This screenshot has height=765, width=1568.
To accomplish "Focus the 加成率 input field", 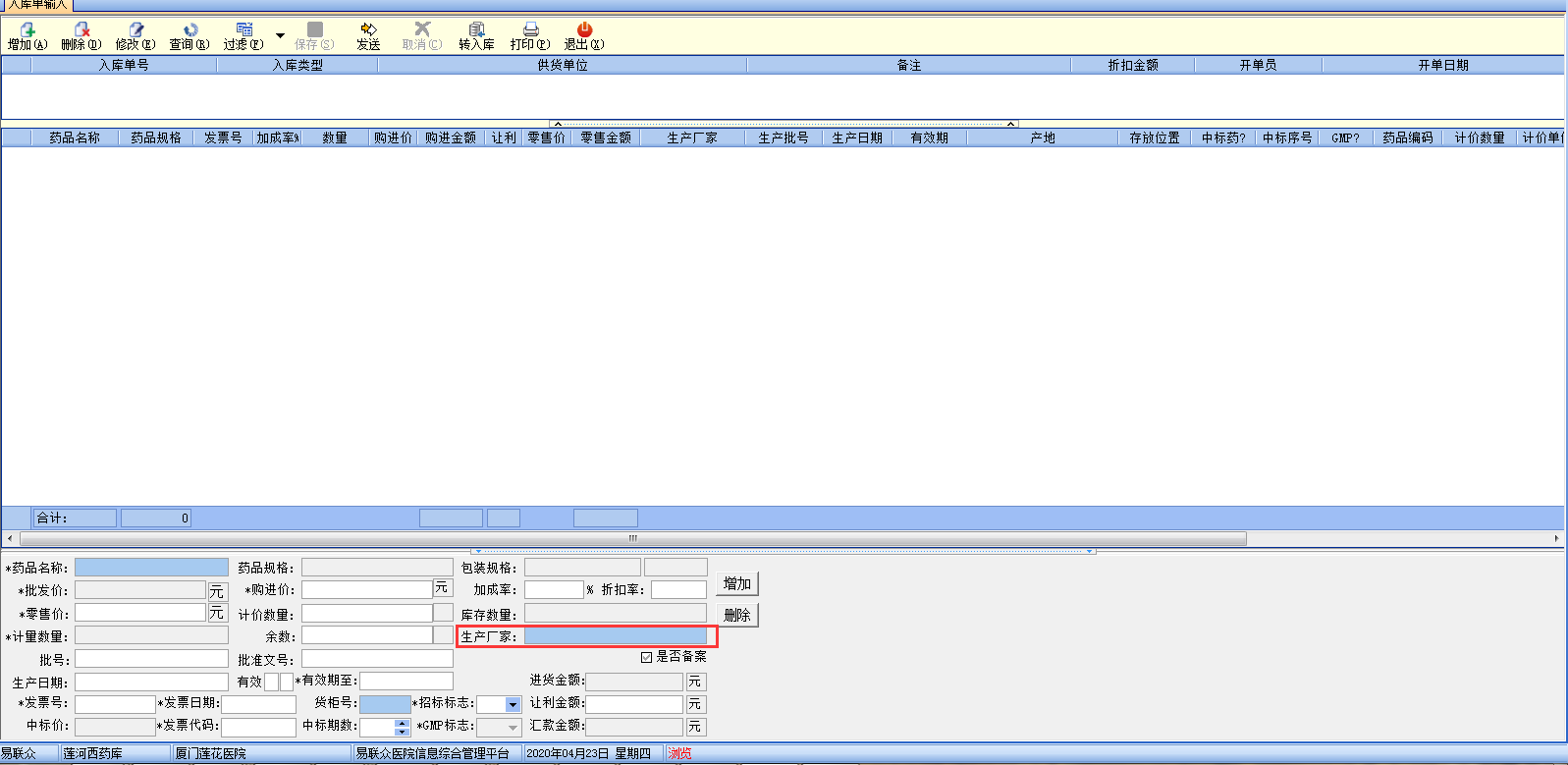I will click(554, 590).
